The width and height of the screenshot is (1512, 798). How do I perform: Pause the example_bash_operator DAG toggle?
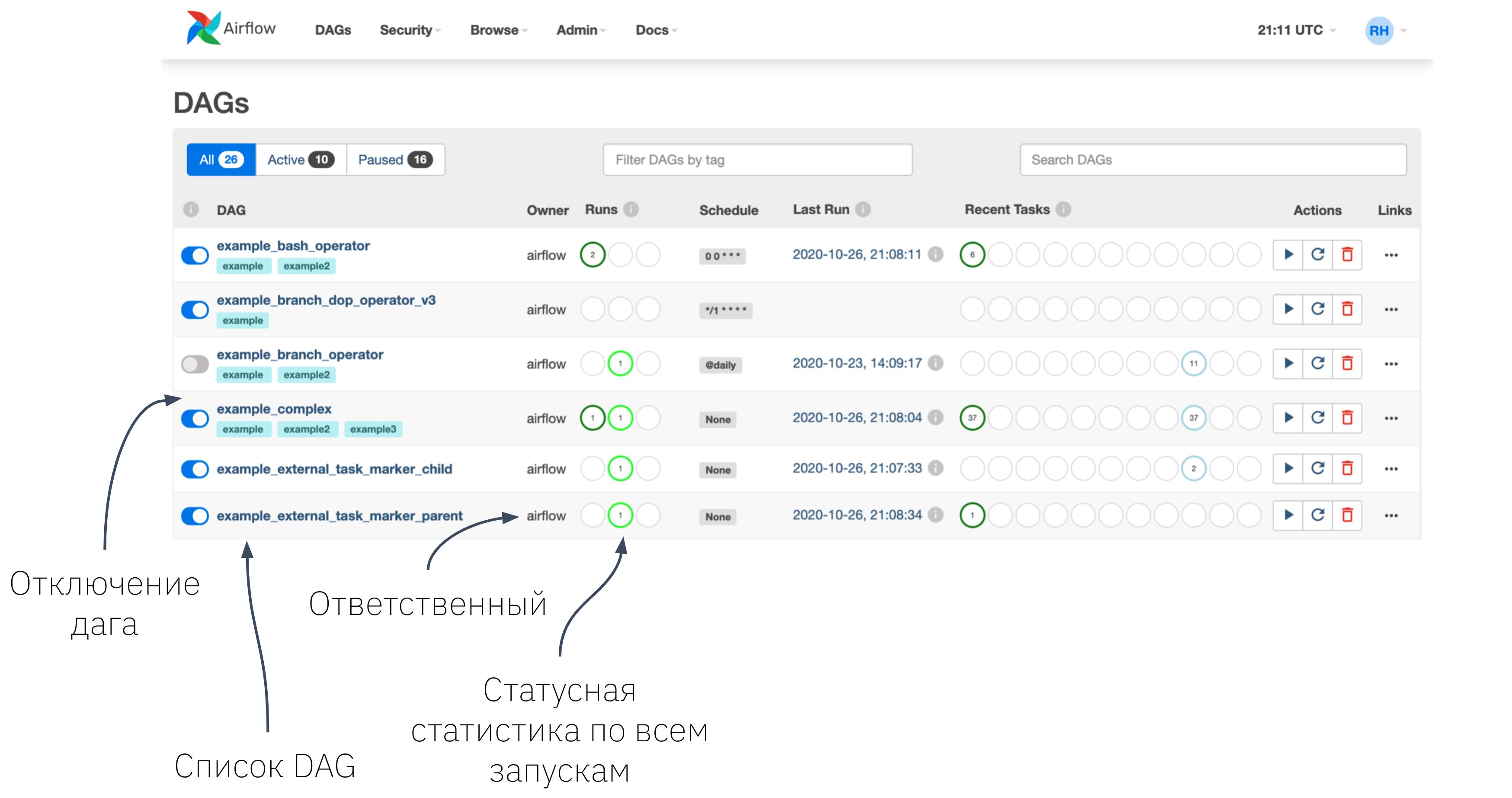[x=195, y=255]
